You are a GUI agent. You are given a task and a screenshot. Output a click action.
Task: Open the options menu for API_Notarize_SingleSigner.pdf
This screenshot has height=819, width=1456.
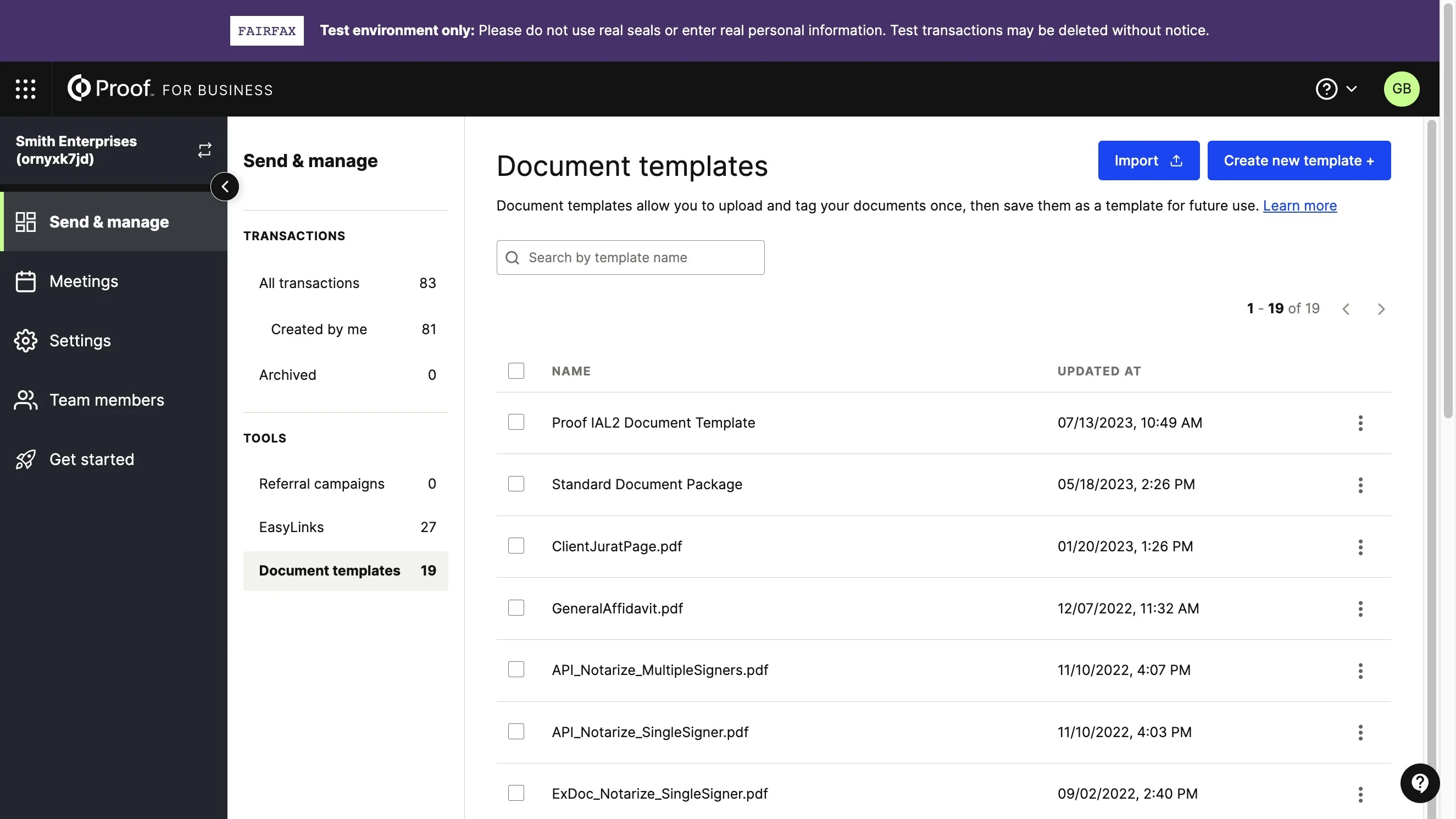(x=1360, y=733)
